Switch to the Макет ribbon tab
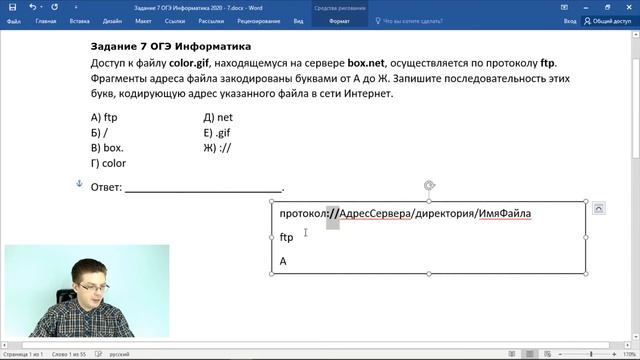640x360 pixels. 143,21
